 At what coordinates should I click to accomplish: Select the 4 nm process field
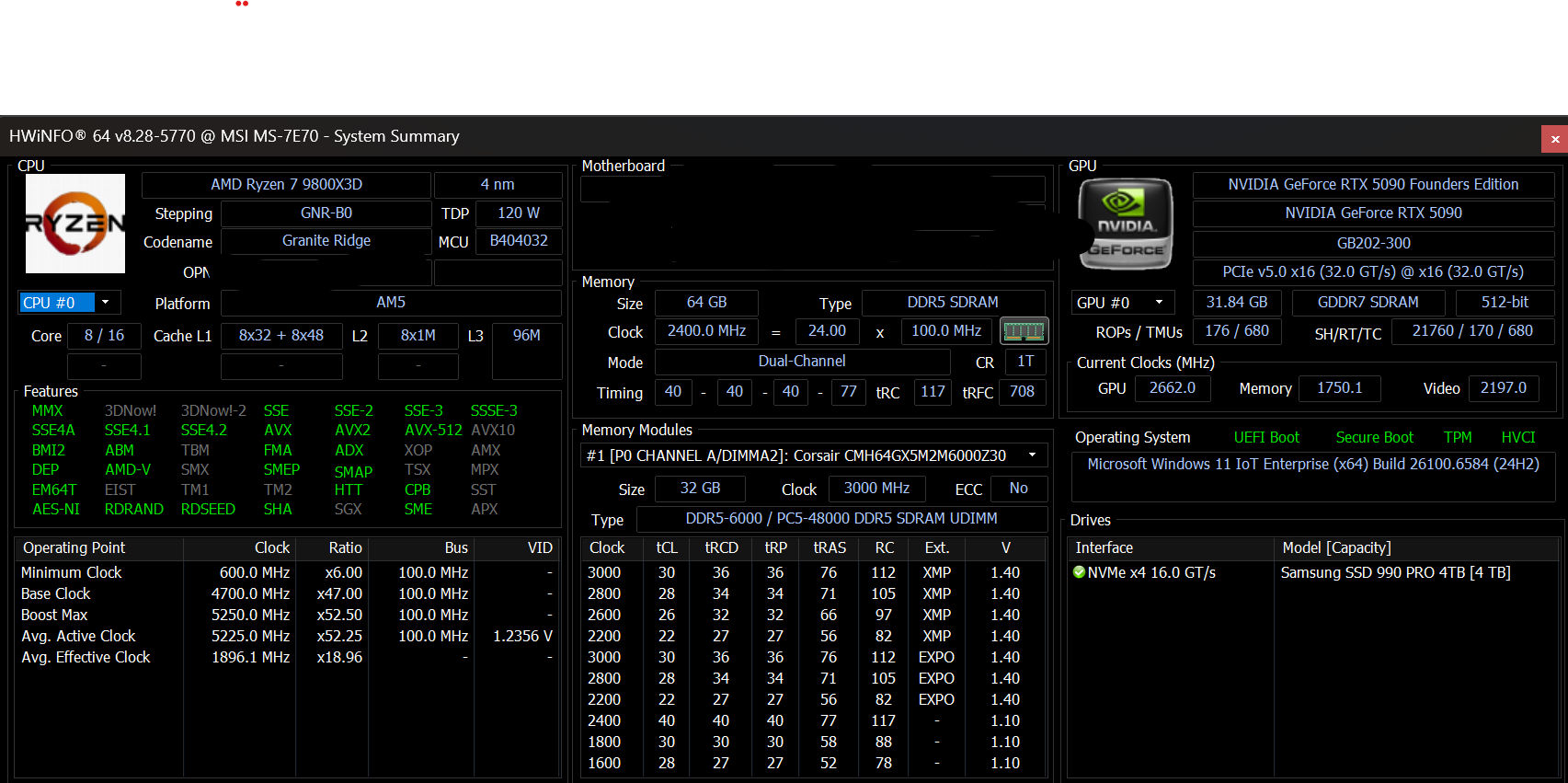point(498,184)
